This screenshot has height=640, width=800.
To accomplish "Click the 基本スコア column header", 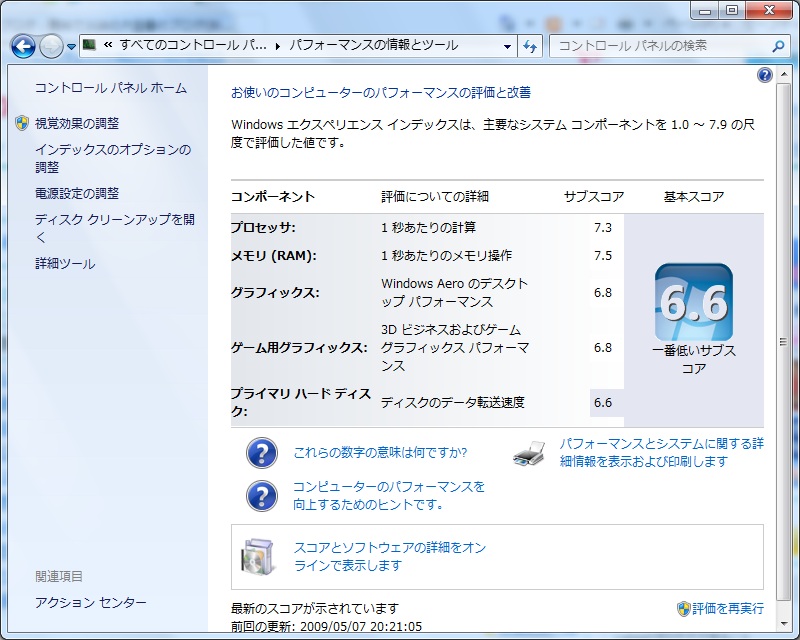I will point(694,196).
